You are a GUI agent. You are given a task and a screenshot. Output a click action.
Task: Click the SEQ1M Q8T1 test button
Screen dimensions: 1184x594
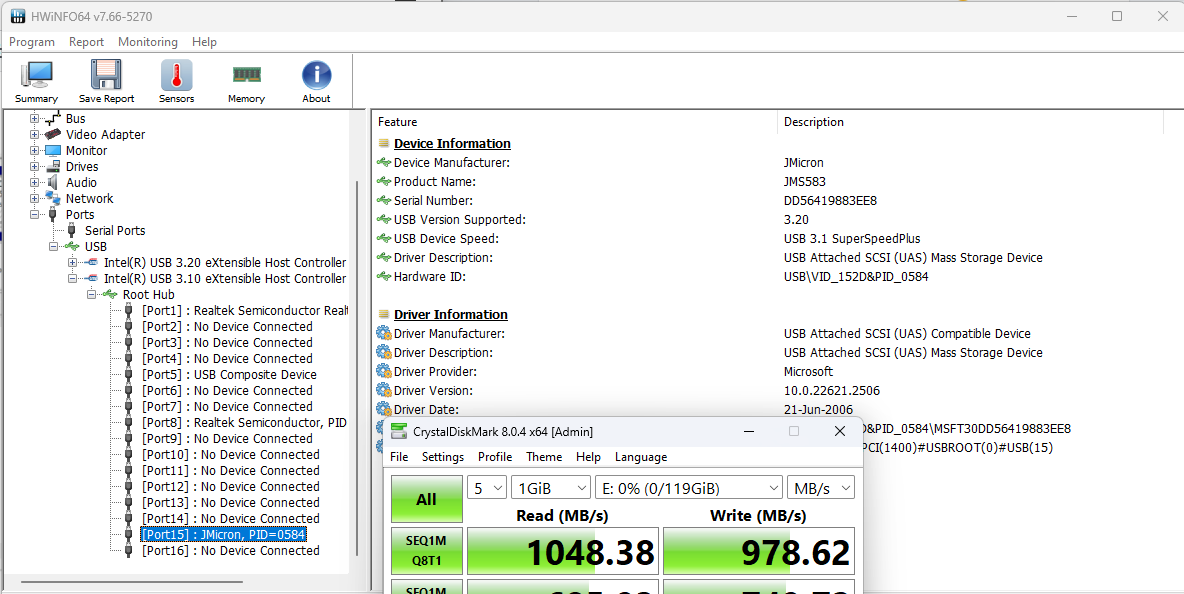[x=427, y=551]
